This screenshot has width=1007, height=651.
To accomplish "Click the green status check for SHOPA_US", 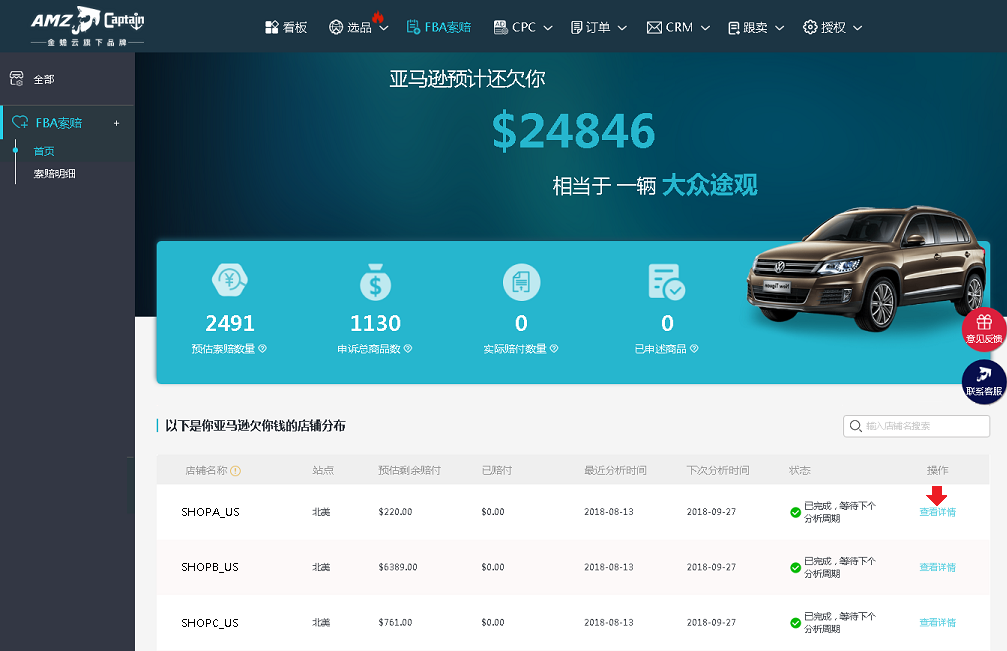I will [795, 512].
